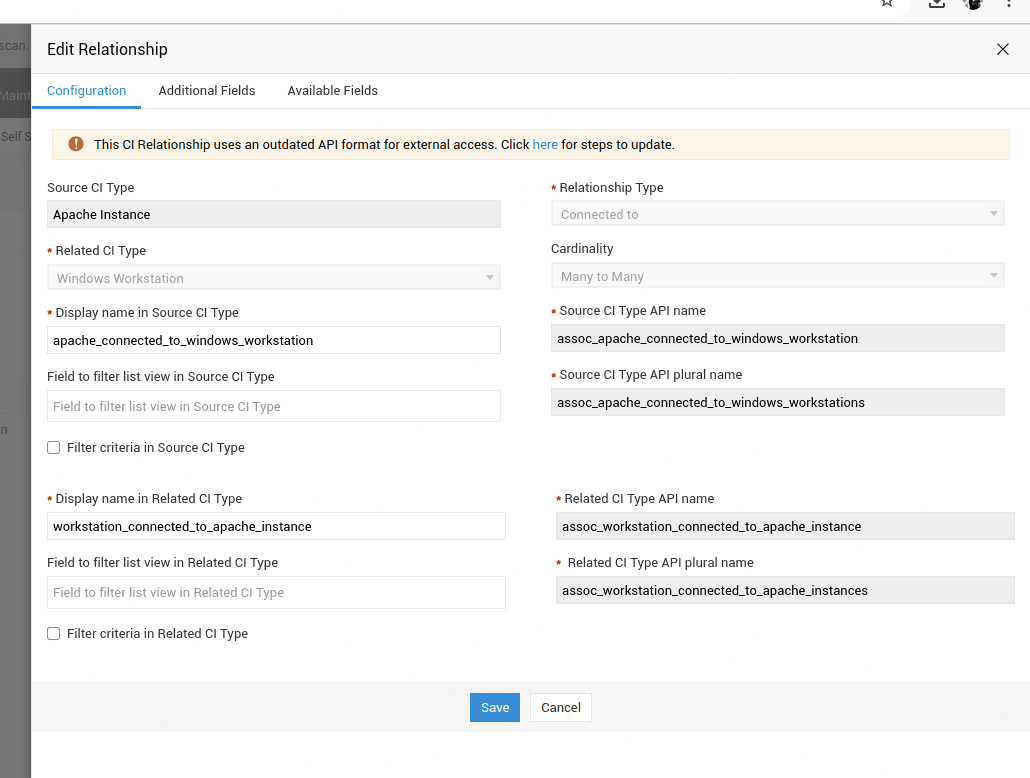Screen dimensions: 1030x778
Task: Switch to the Additional Fields tab
Action: point(207,91)
